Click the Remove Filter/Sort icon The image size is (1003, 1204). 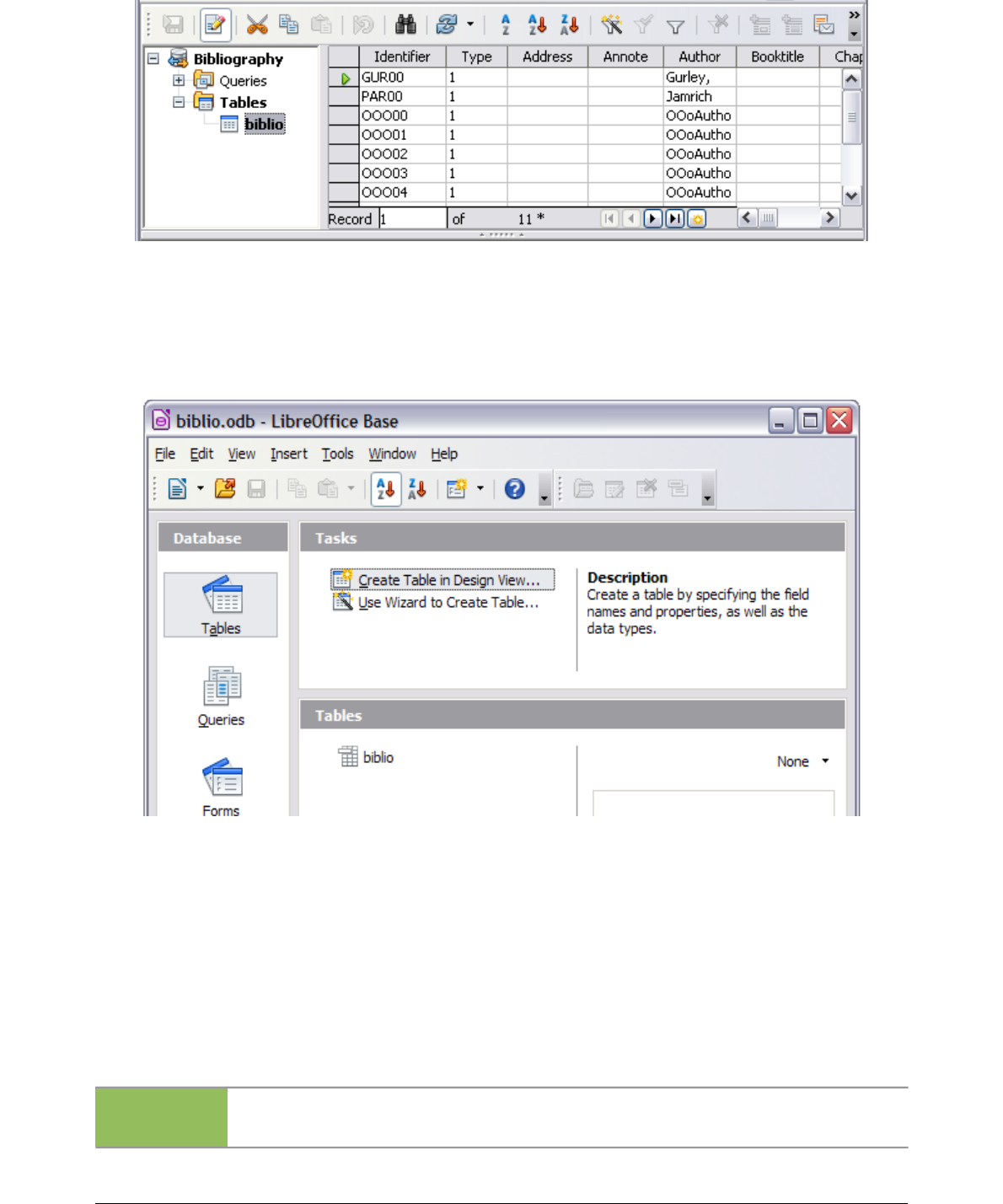pyautogui.click(x=718, y=25)
